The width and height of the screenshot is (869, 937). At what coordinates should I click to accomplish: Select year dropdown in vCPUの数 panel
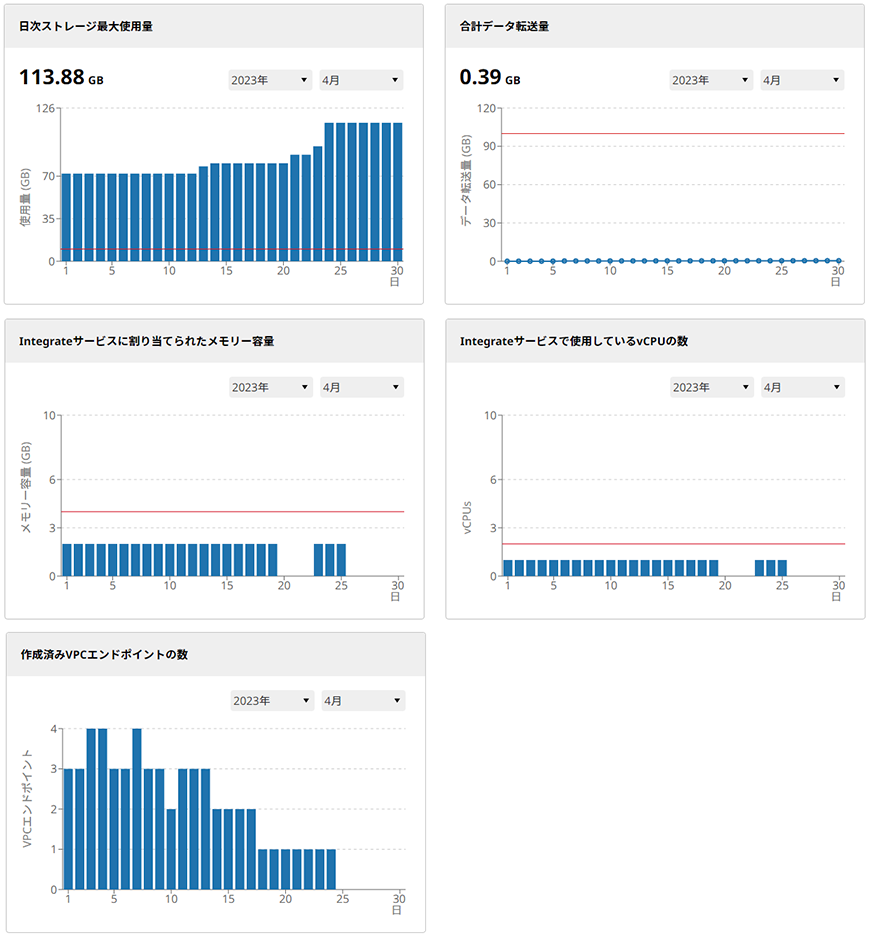coord(711,387)
